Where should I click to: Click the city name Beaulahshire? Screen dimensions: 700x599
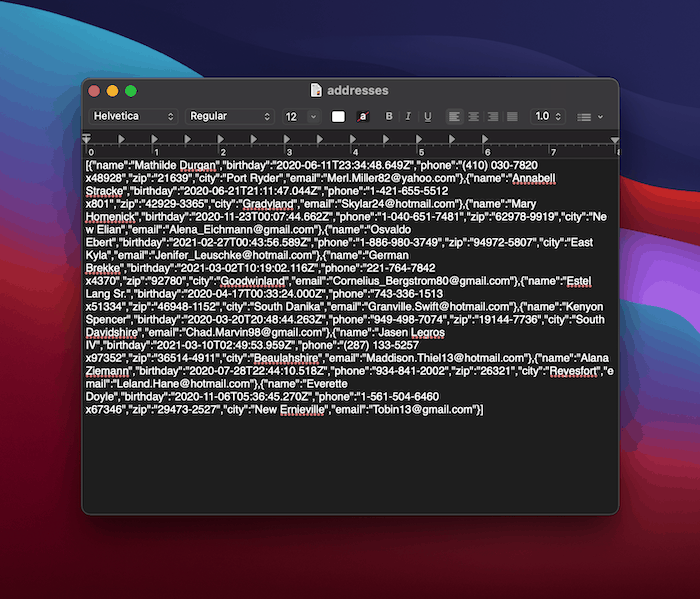(x=286, y=359)
